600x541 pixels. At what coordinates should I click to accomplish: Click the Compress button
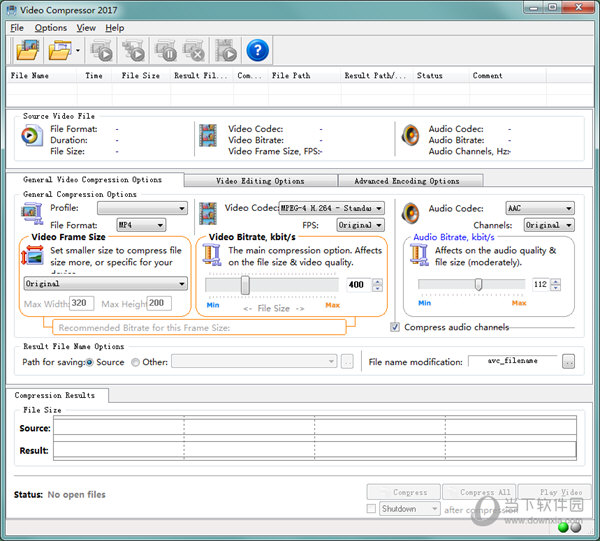[403, 492]
